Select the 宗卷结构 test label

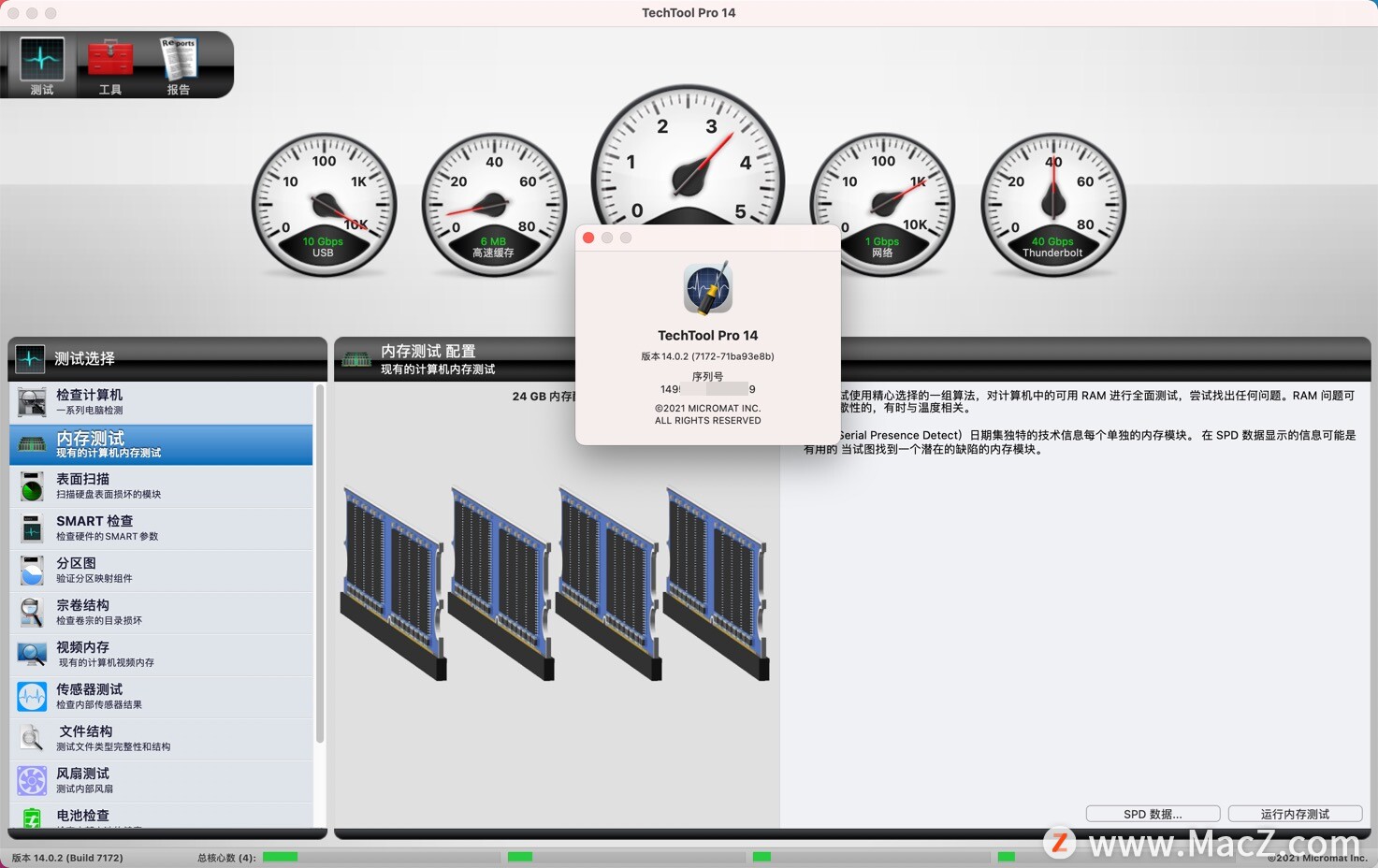(82, 605)
